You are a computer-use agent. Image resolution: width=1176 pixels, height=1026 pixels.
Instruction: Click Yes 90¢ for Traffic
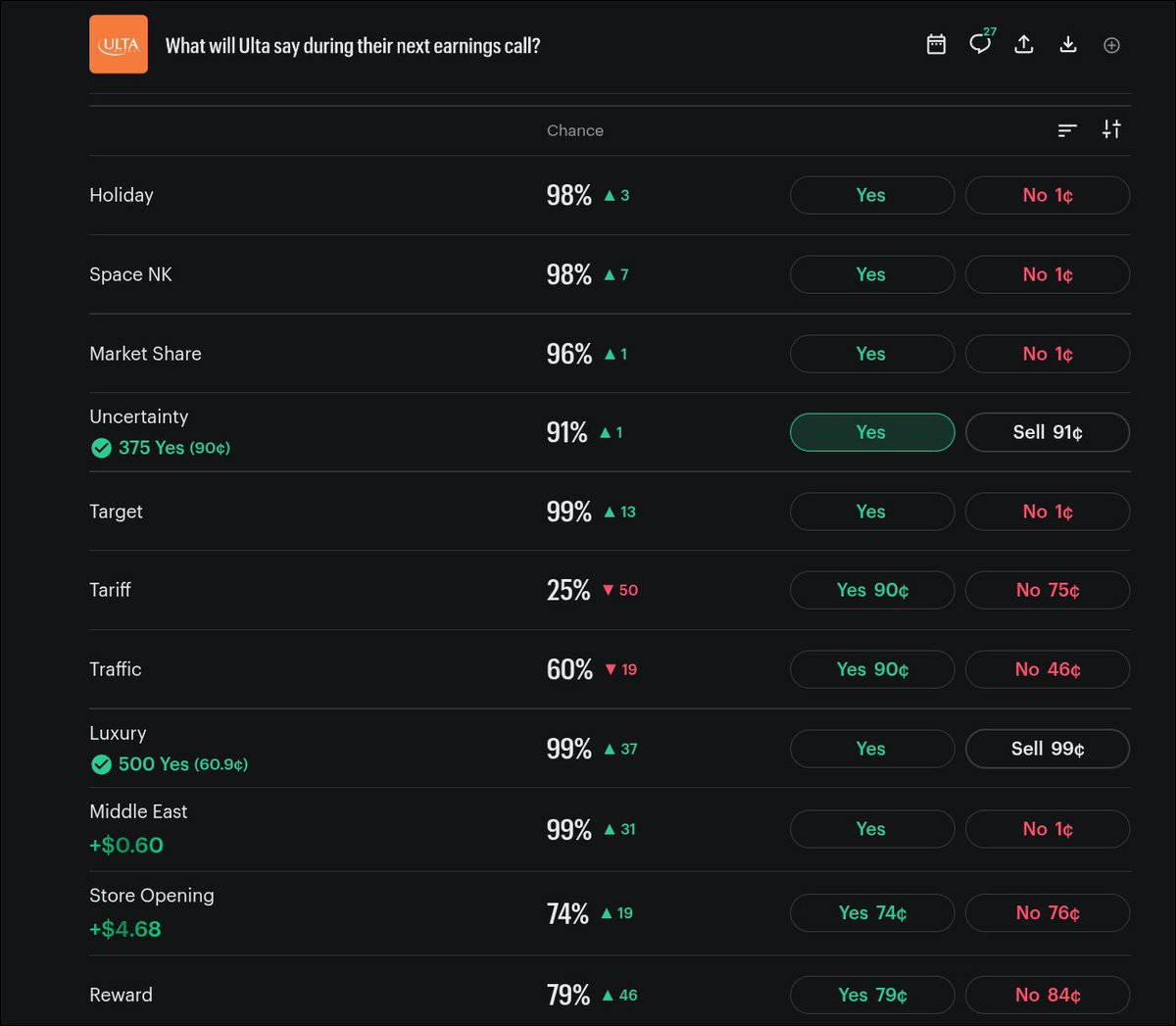pyautogui.click(x=872, y=669)
